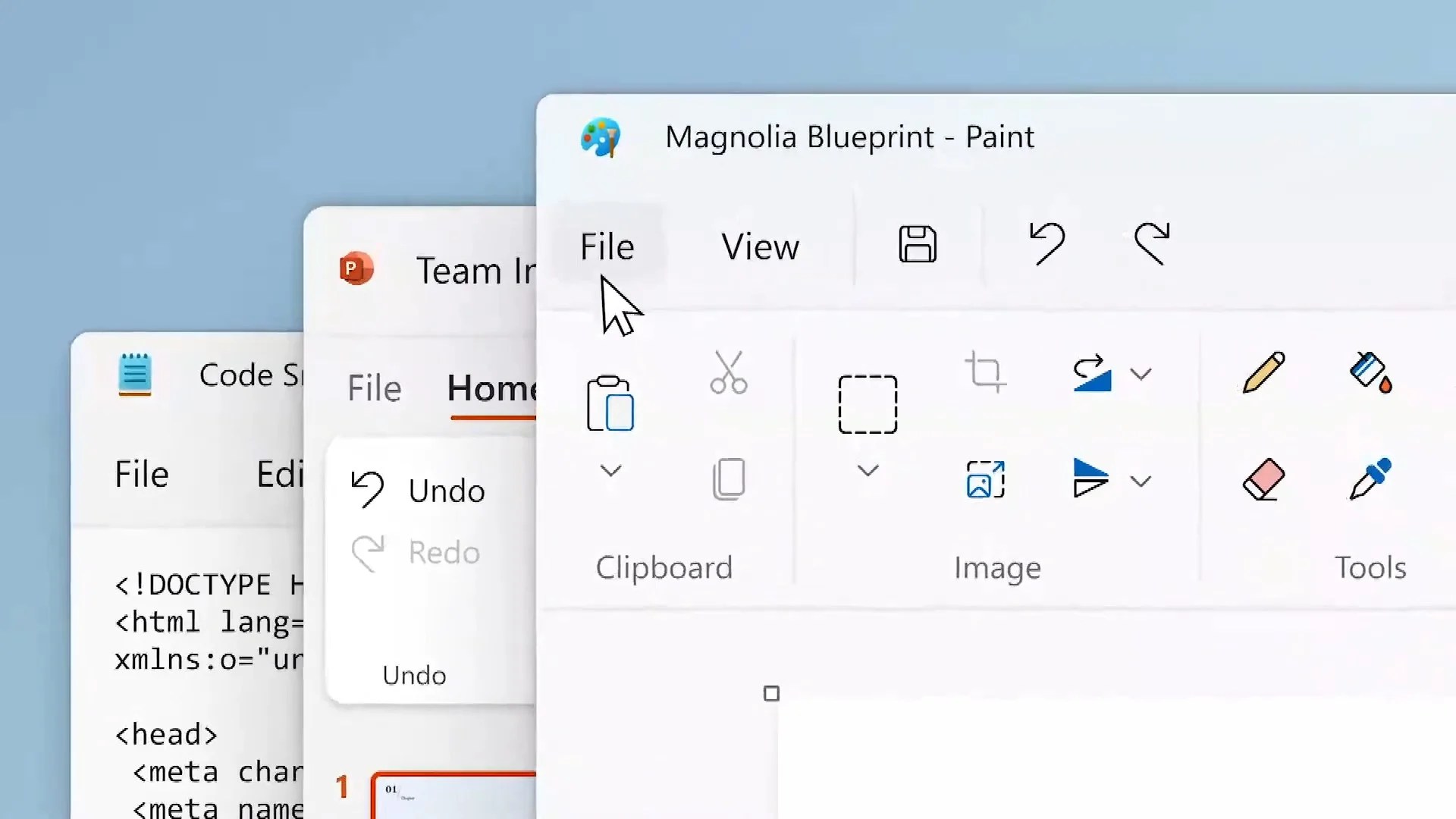Viewport: 1456px width, 819px height.
Task: Click the Flip icon
Action: 1091,478
